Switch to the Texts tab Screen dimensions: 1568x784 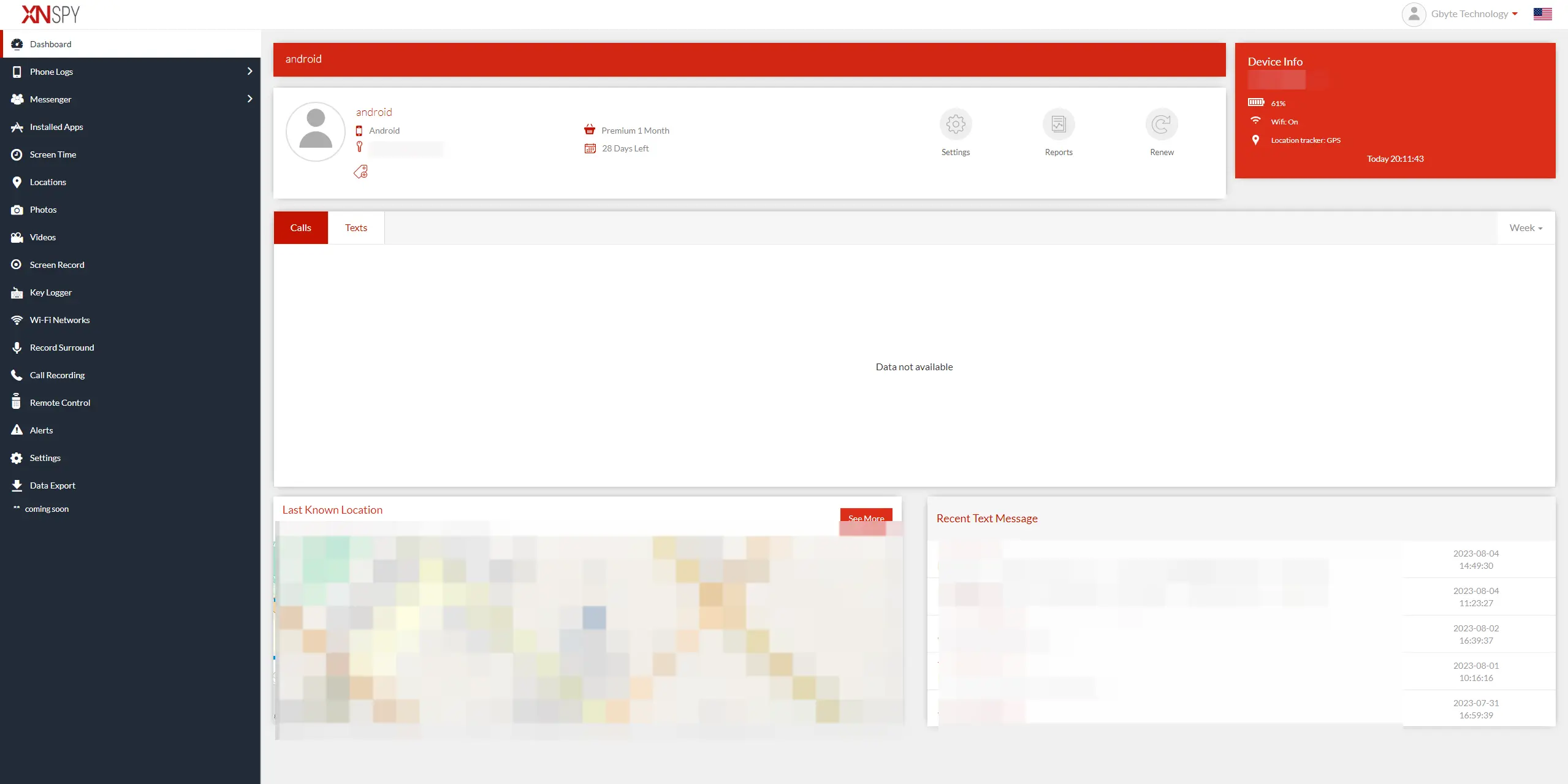(356, 227)
